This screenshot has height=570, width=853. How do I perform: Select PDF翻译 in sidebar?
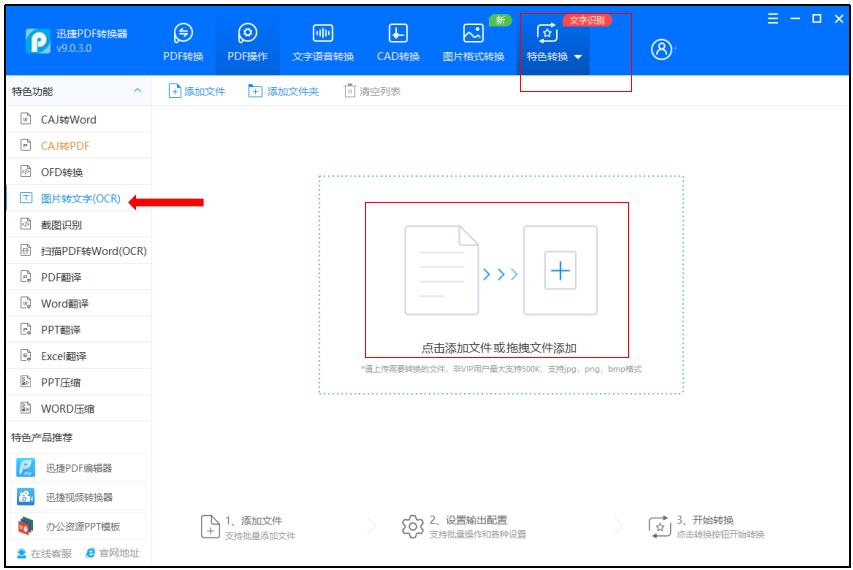click(x=79, y=277)
